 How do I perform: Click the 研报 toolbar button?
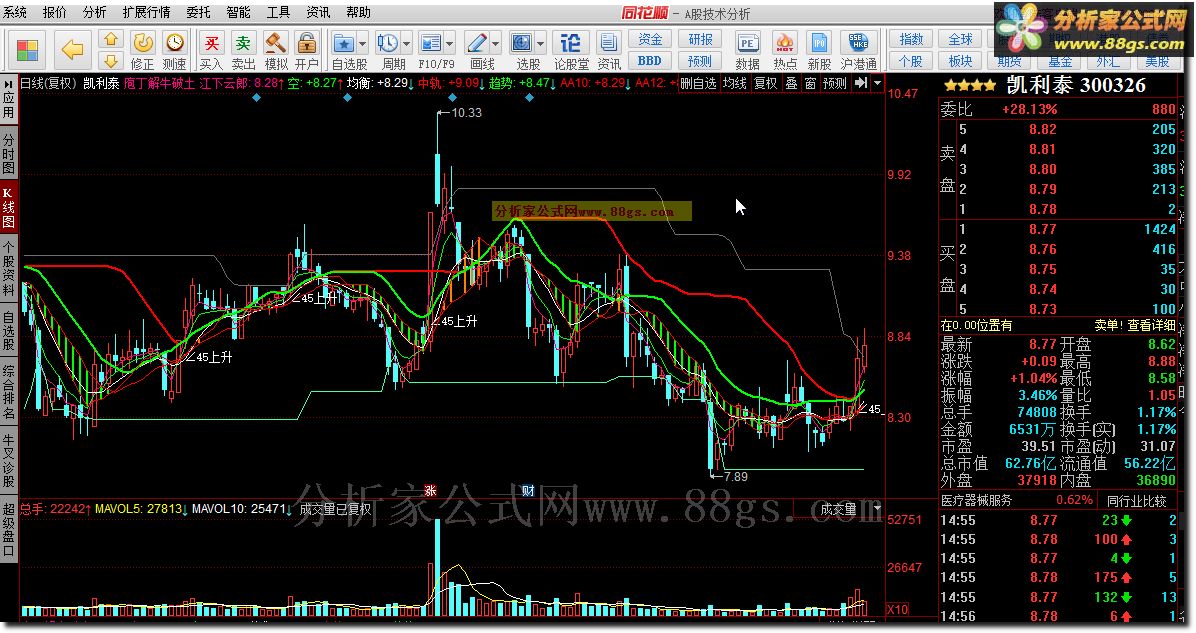700,40
